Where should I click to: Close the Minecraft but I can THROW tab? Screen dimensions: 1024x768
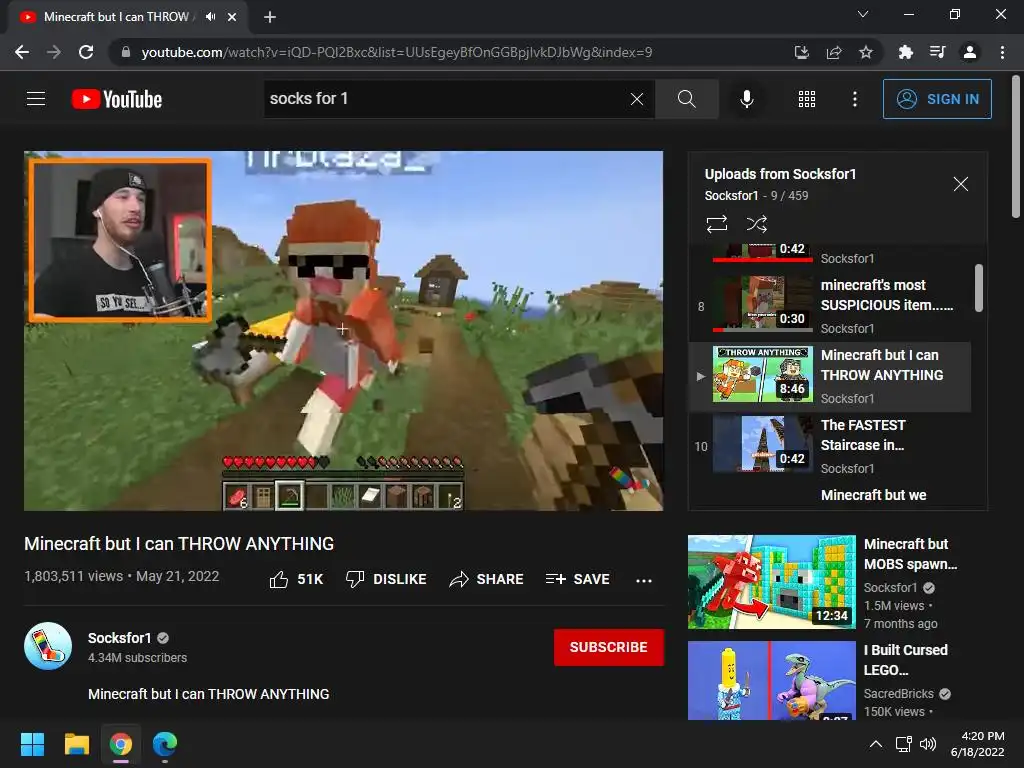[x=232, y=17]
